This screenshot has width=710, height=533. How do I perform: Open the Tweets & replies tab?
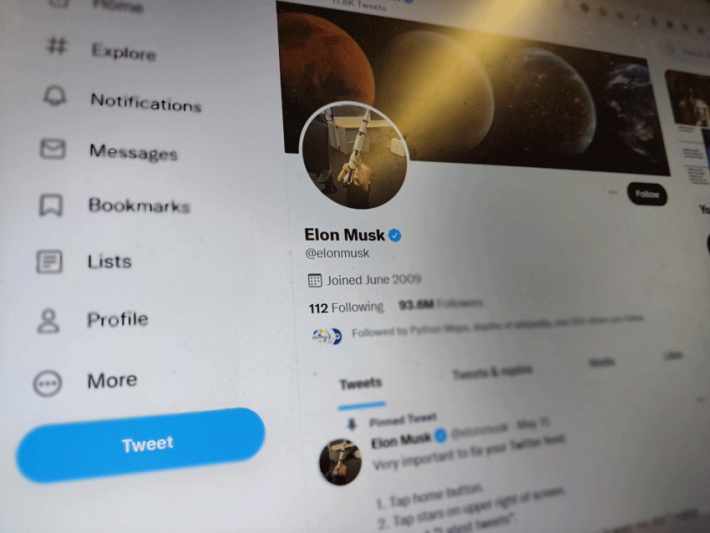[492, 372]
